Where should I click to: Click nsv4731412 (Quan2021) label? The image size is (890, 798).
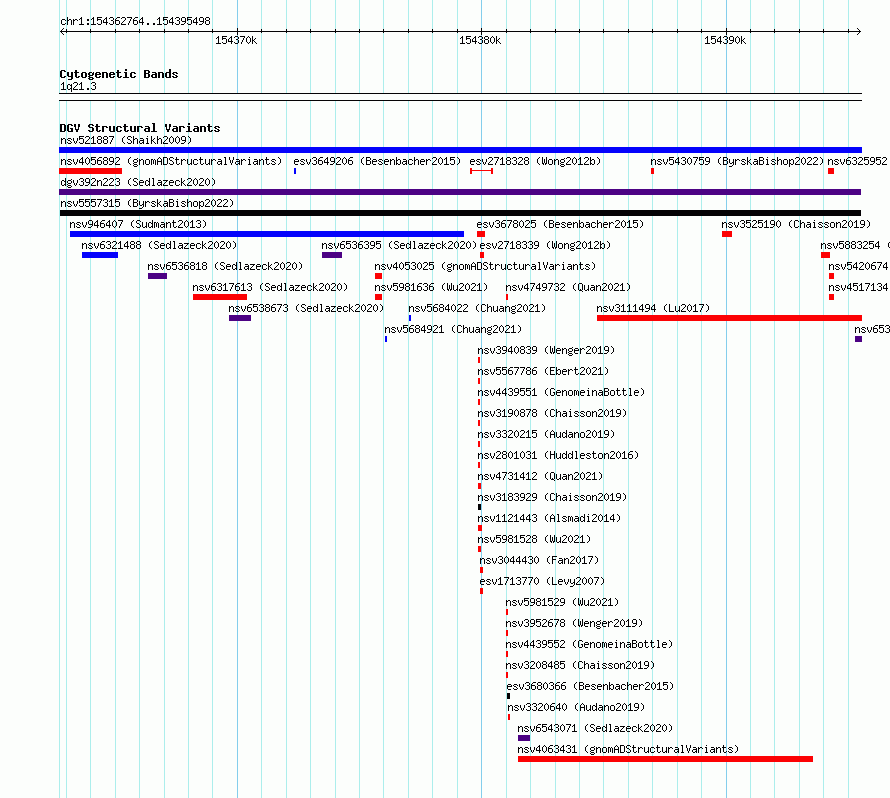[x=540, y=476]
